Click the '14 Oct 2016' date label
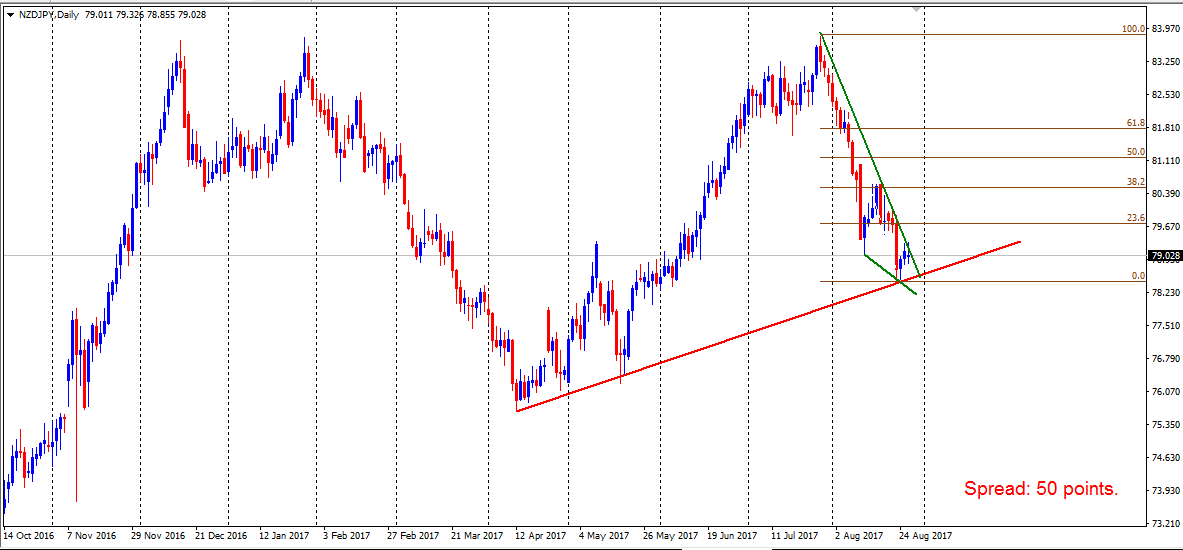 click(28, 536)
